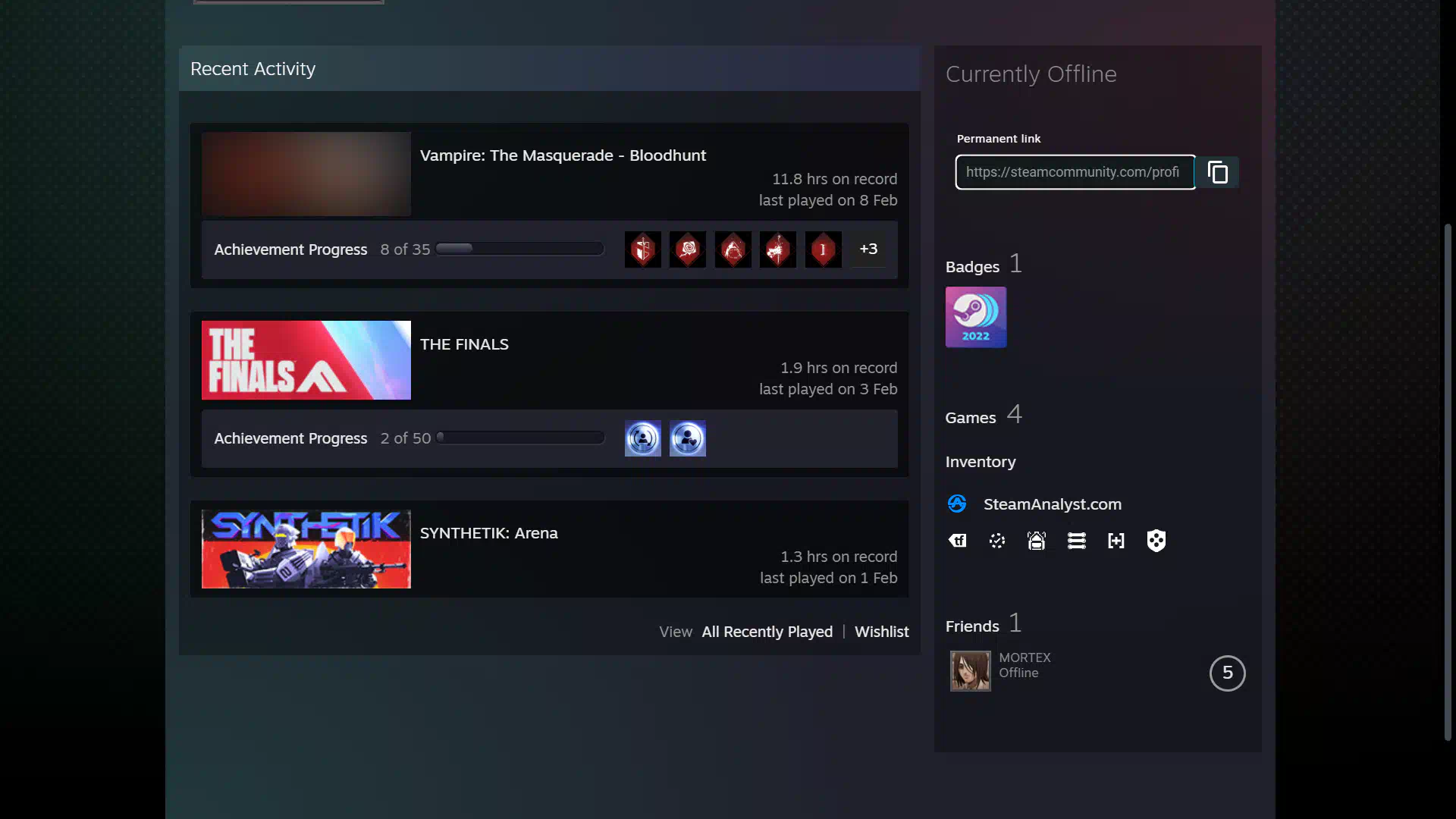1456x819 pixels.
Task: Open the backpack.tf tag icon
Action: [957, 541]
